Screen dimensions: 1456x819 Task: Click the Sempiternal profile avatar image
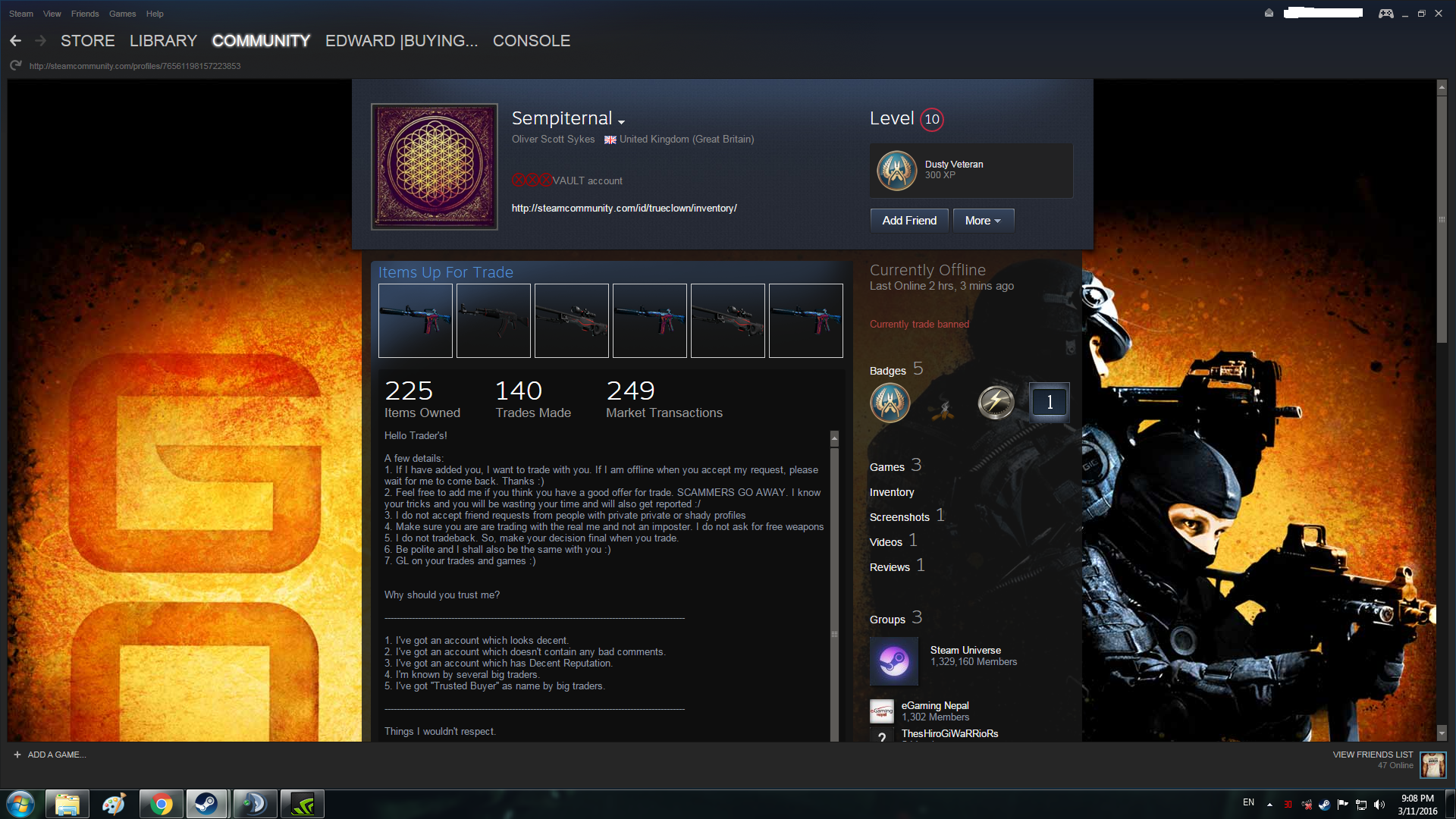434,167
